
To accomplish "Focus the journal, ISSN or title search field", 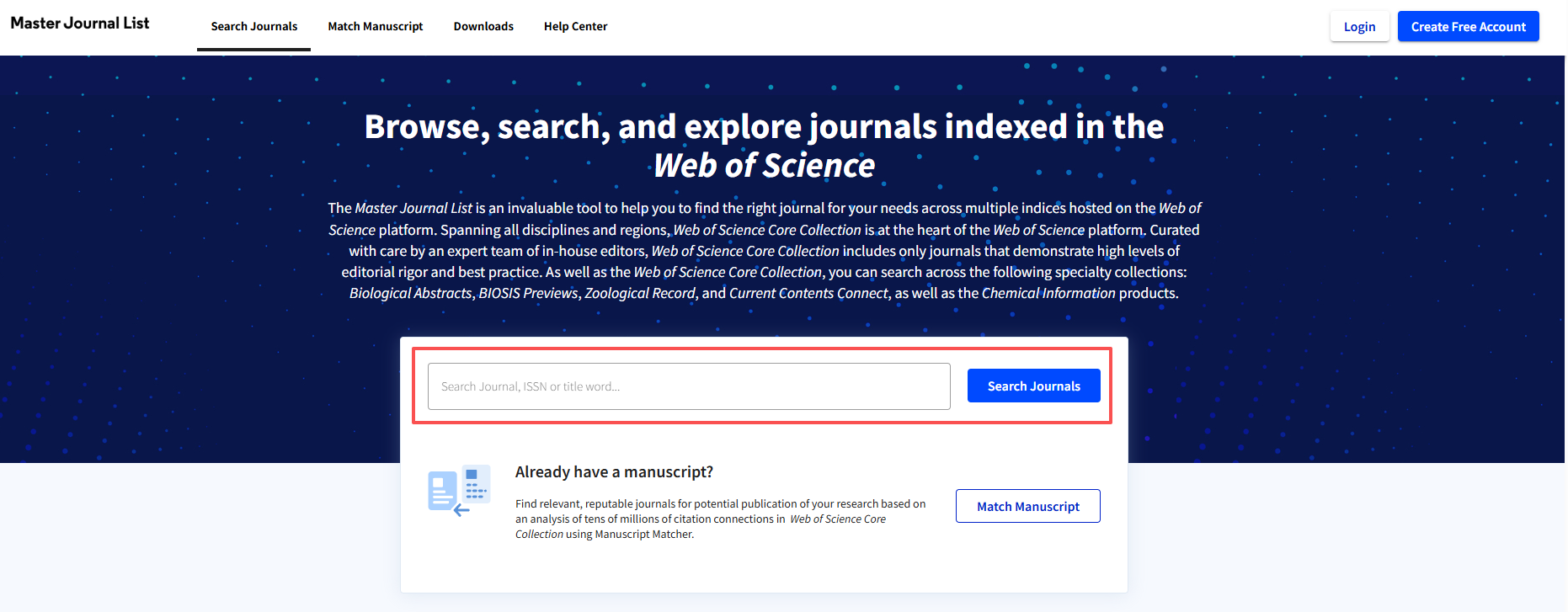I will point(688,386).
